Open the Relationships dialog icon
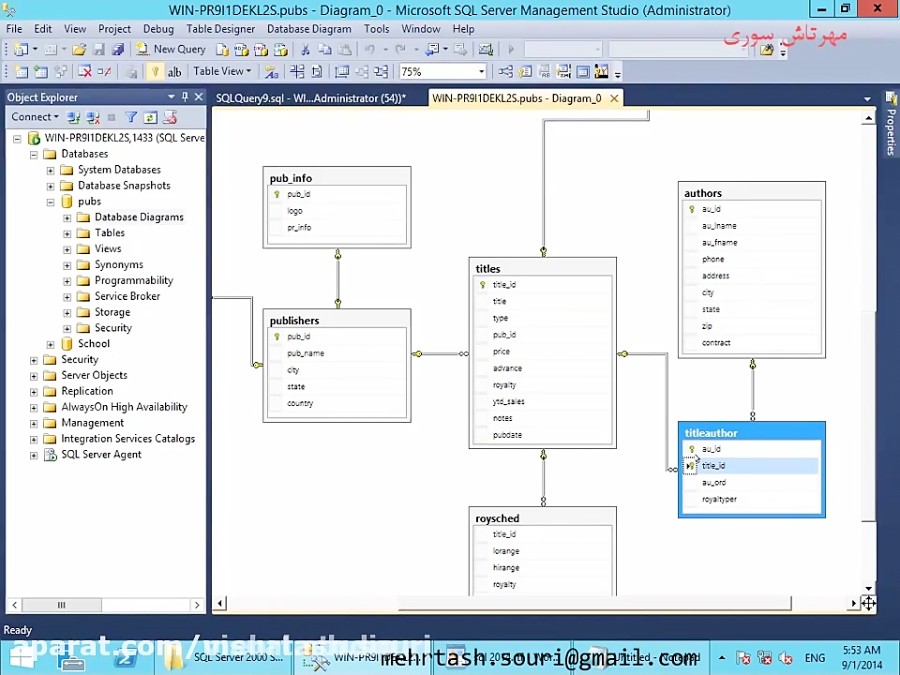This screenshot has width=900, height=675. pyautogui.click(x=506, y=72)
